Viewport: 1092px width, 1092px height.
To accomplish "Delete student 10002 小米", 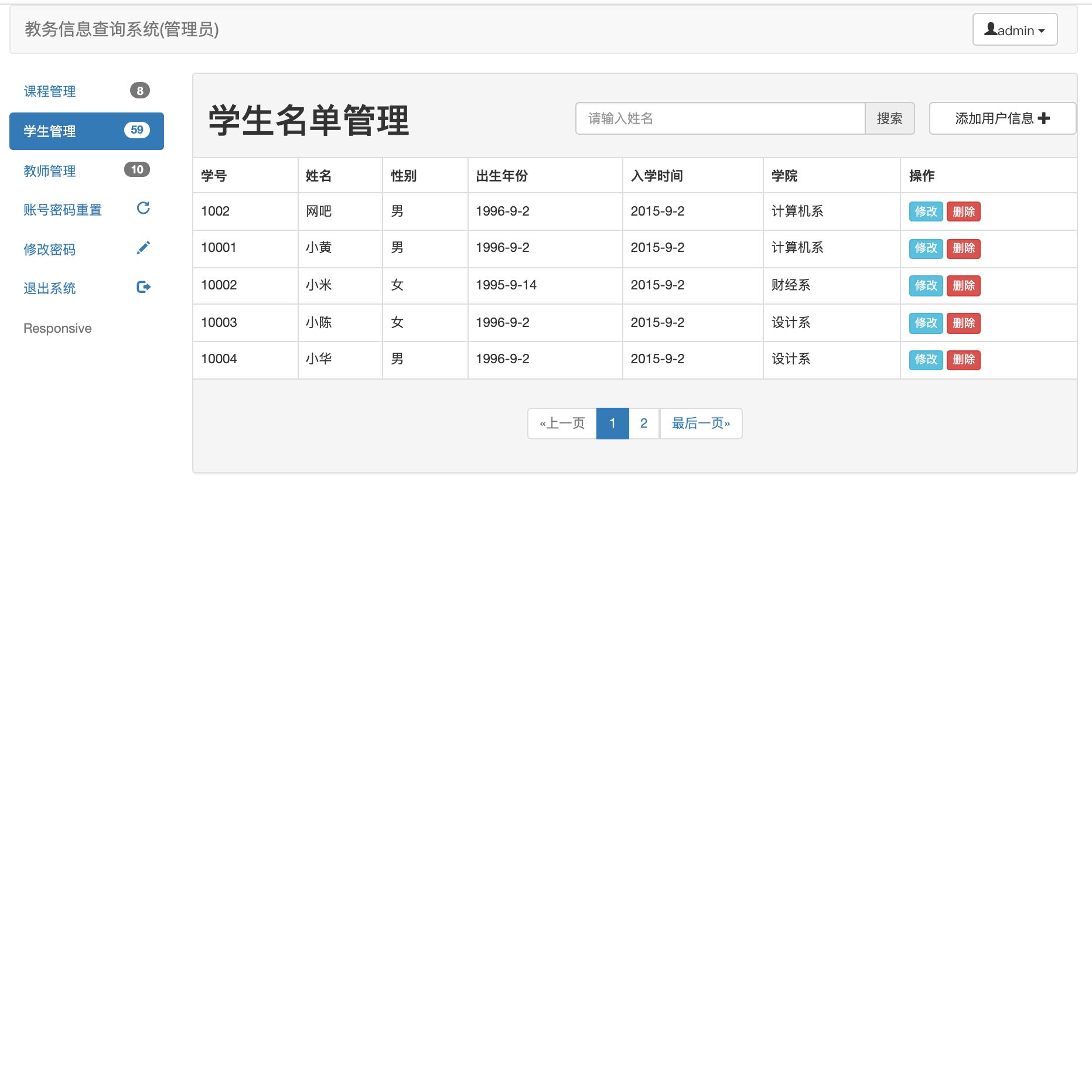I will click(964, 285).
